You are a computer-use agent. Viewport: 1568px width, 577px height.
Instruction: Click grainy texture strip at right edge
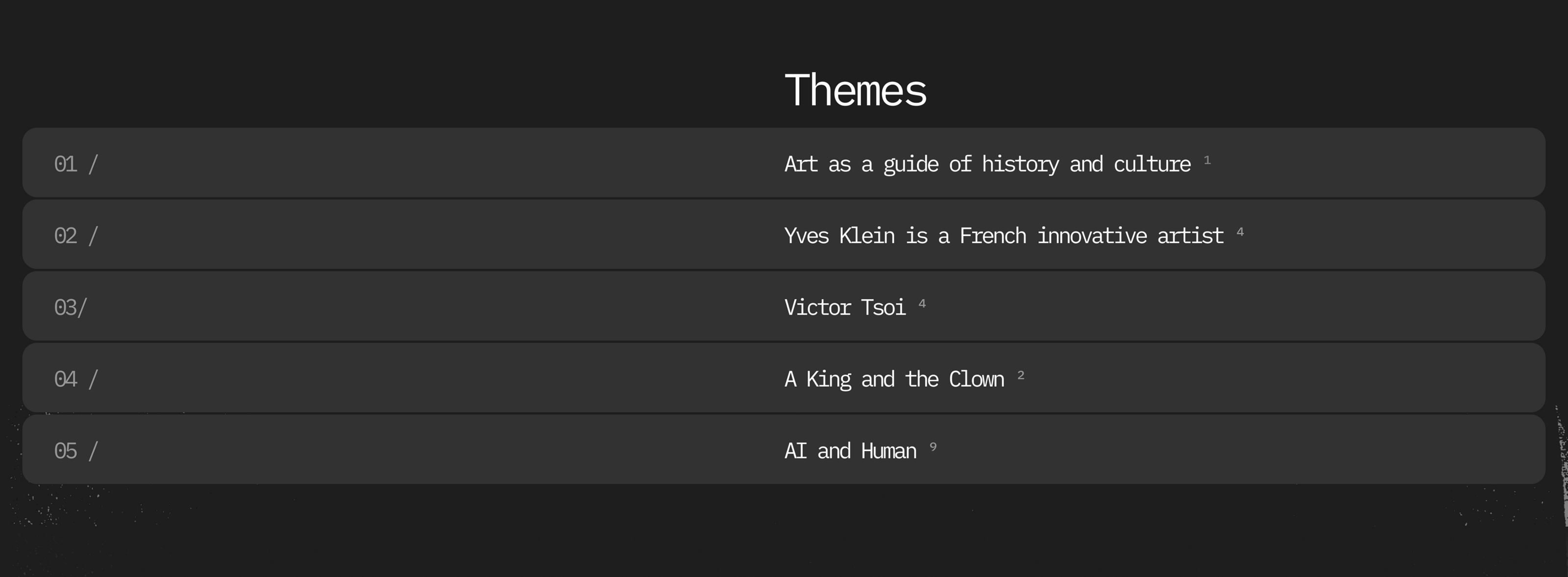pyautogui.click(x=1563, y=469)
